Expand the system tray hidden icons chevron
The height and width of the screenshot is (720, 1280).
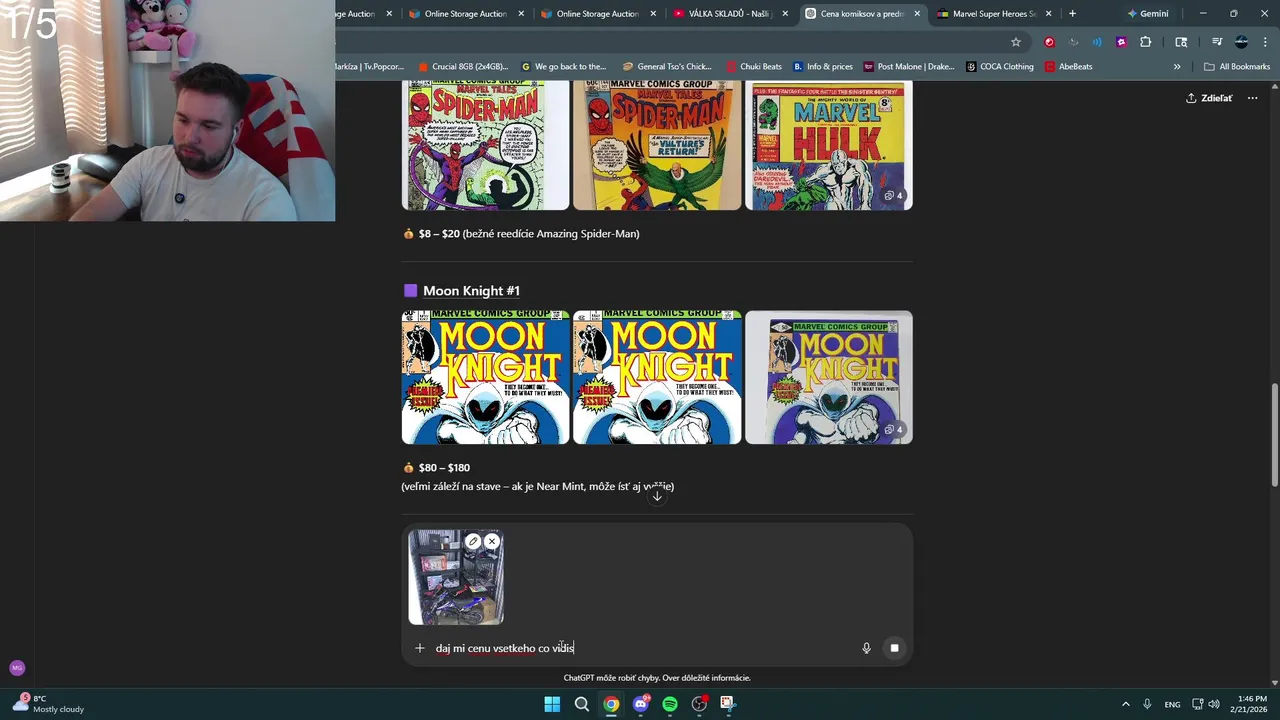(x=1125, y=704)
